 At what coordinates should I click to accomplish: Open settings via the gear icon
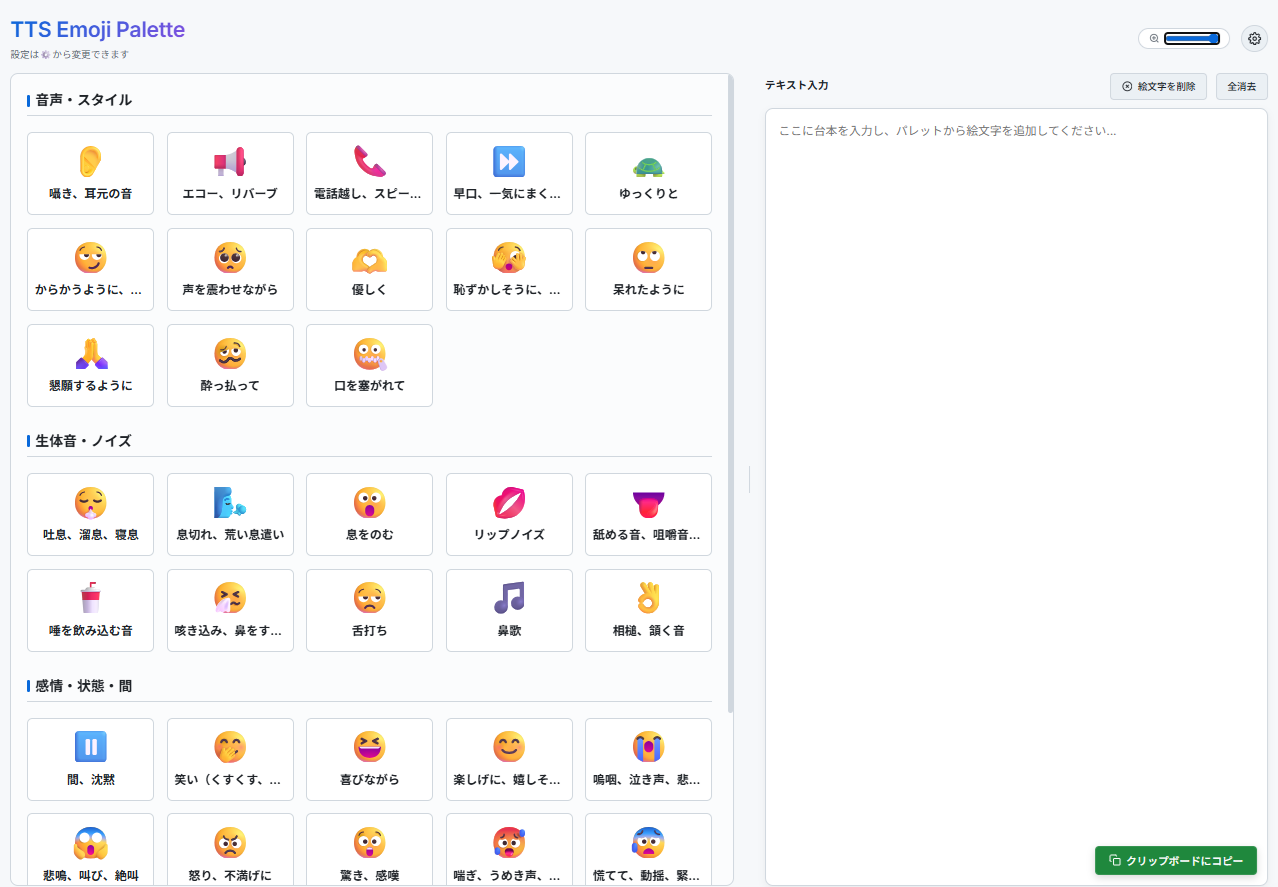(1254, 38)
